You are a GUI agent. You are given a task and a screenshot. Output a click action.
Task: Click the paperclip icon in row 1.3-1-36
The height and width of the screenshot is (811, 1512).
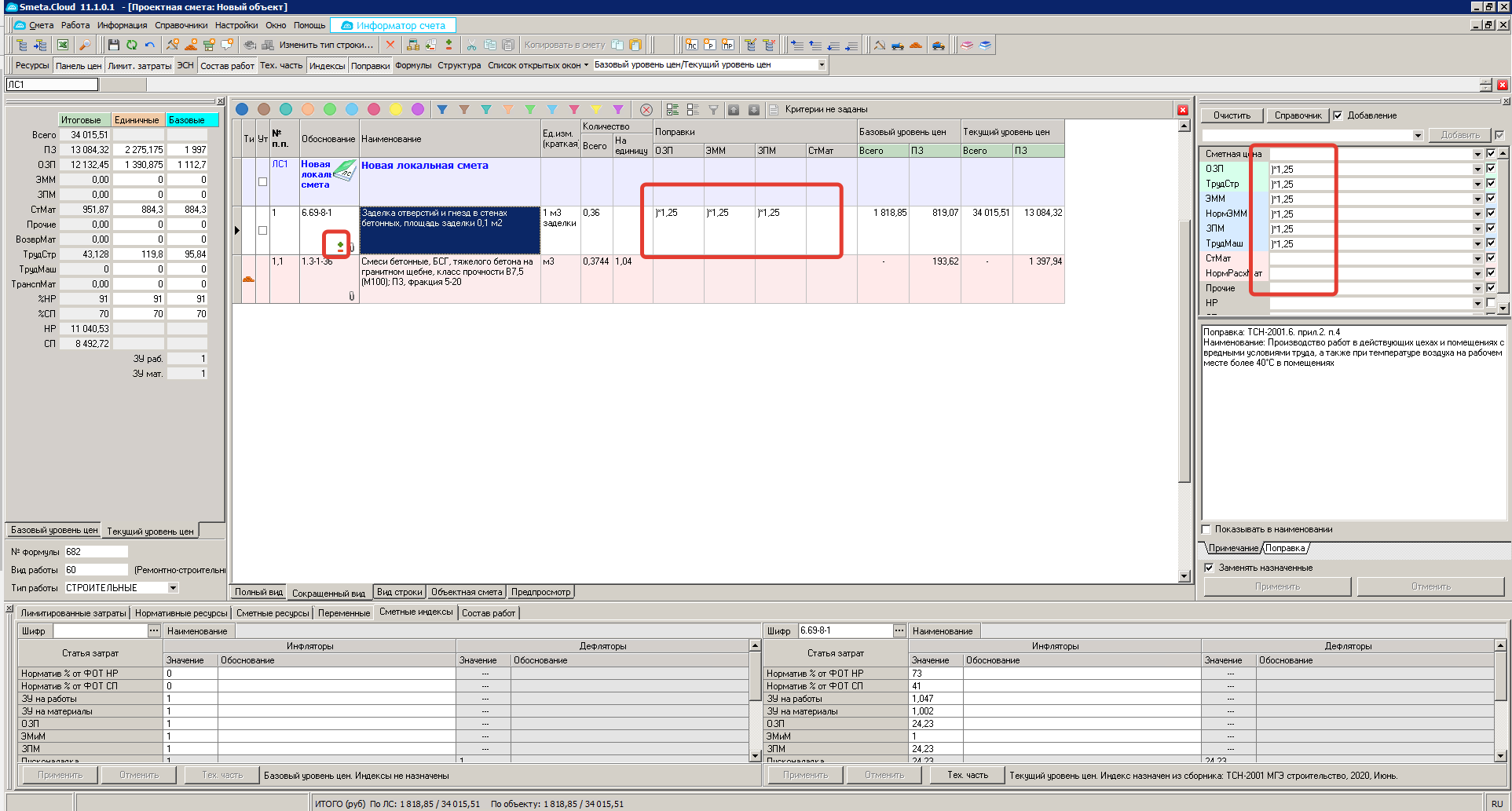coord(352,296)
